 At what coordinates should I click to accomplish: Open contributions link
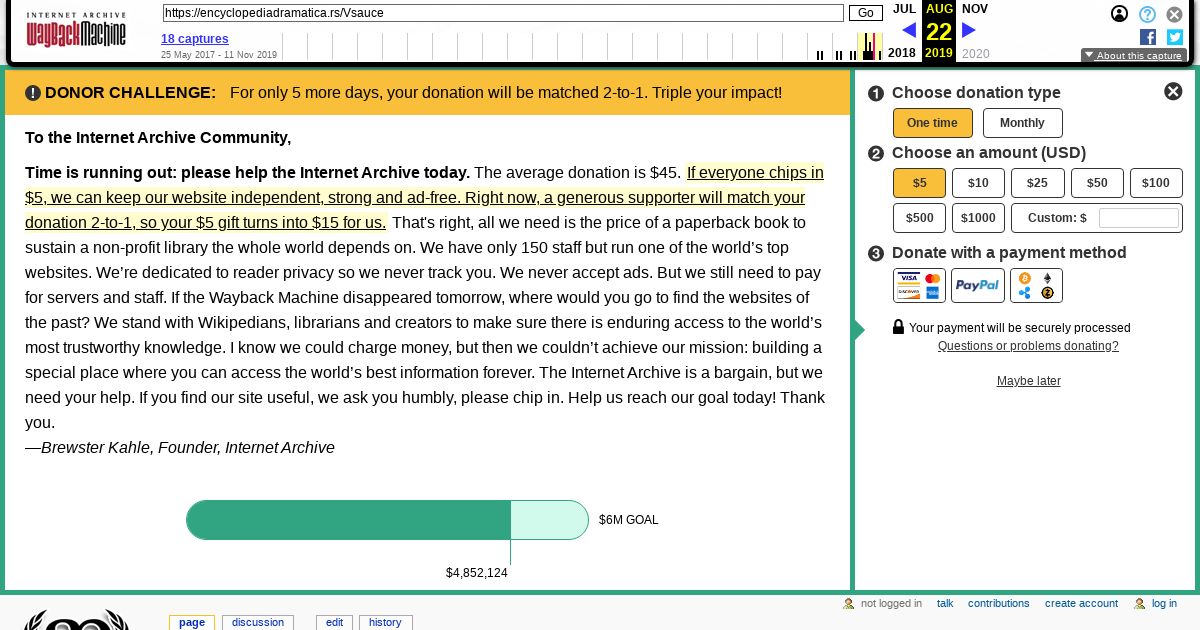point(998,603)
